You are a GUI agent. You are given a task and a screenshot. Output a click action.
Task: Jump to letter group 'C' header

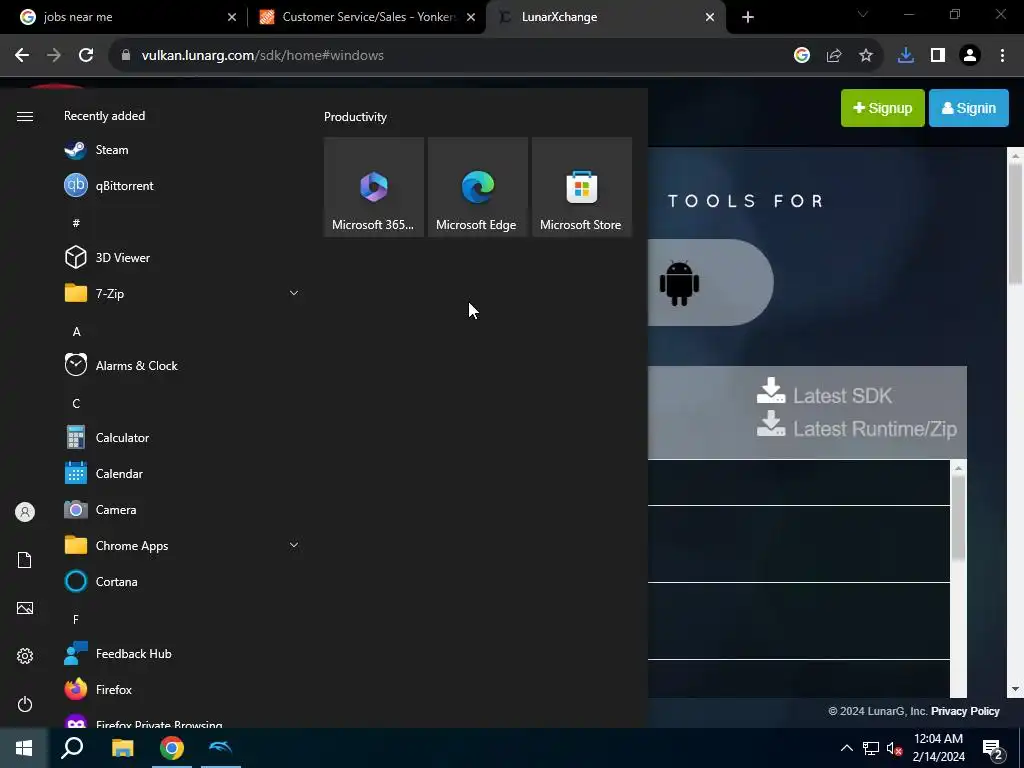click(76, 403)
